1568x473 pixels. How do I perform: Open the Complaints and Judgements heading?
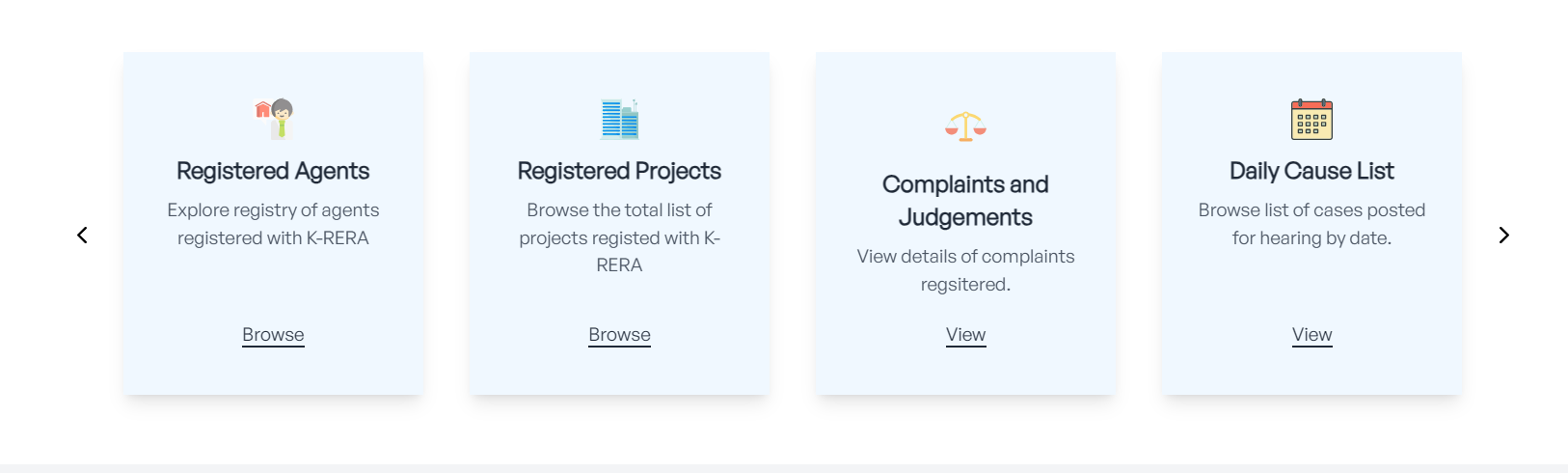965,201
